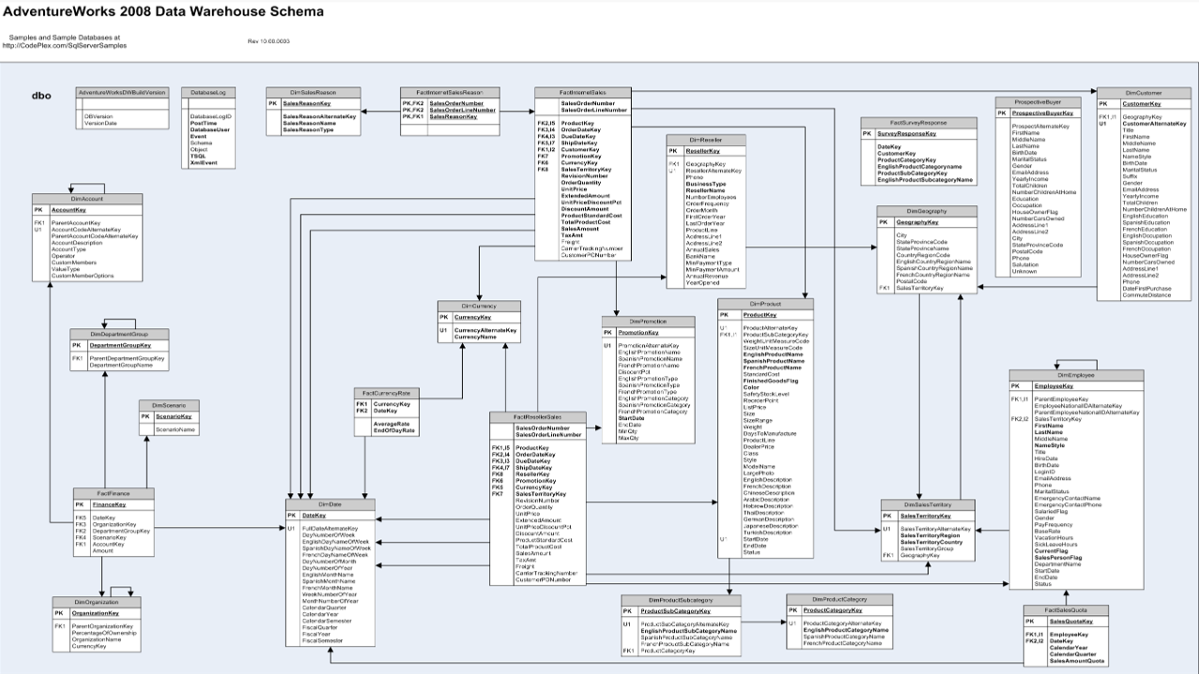Select the FinishedGoodsFlag field in DimProduct
This screenshot has height=675, width=1199.
click(x=770, y=381)
